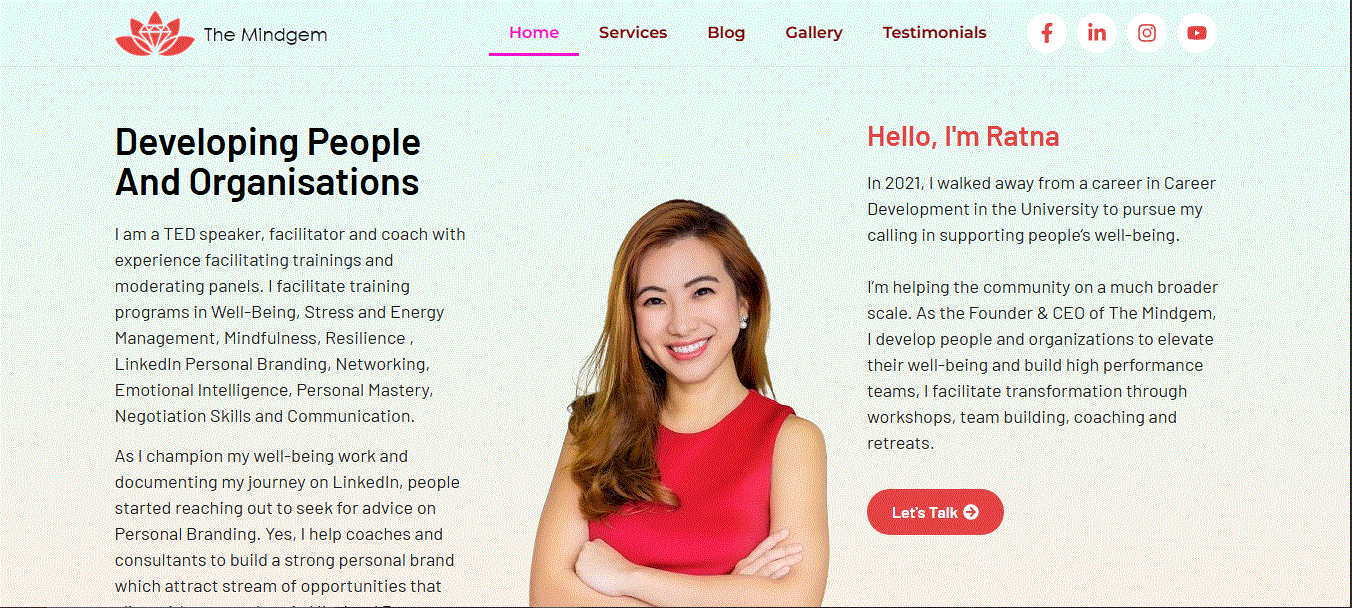This screenshot has width=1352, height=608.
Task: Click the paragraph starting 'In 2021'
Action: 1042,210
